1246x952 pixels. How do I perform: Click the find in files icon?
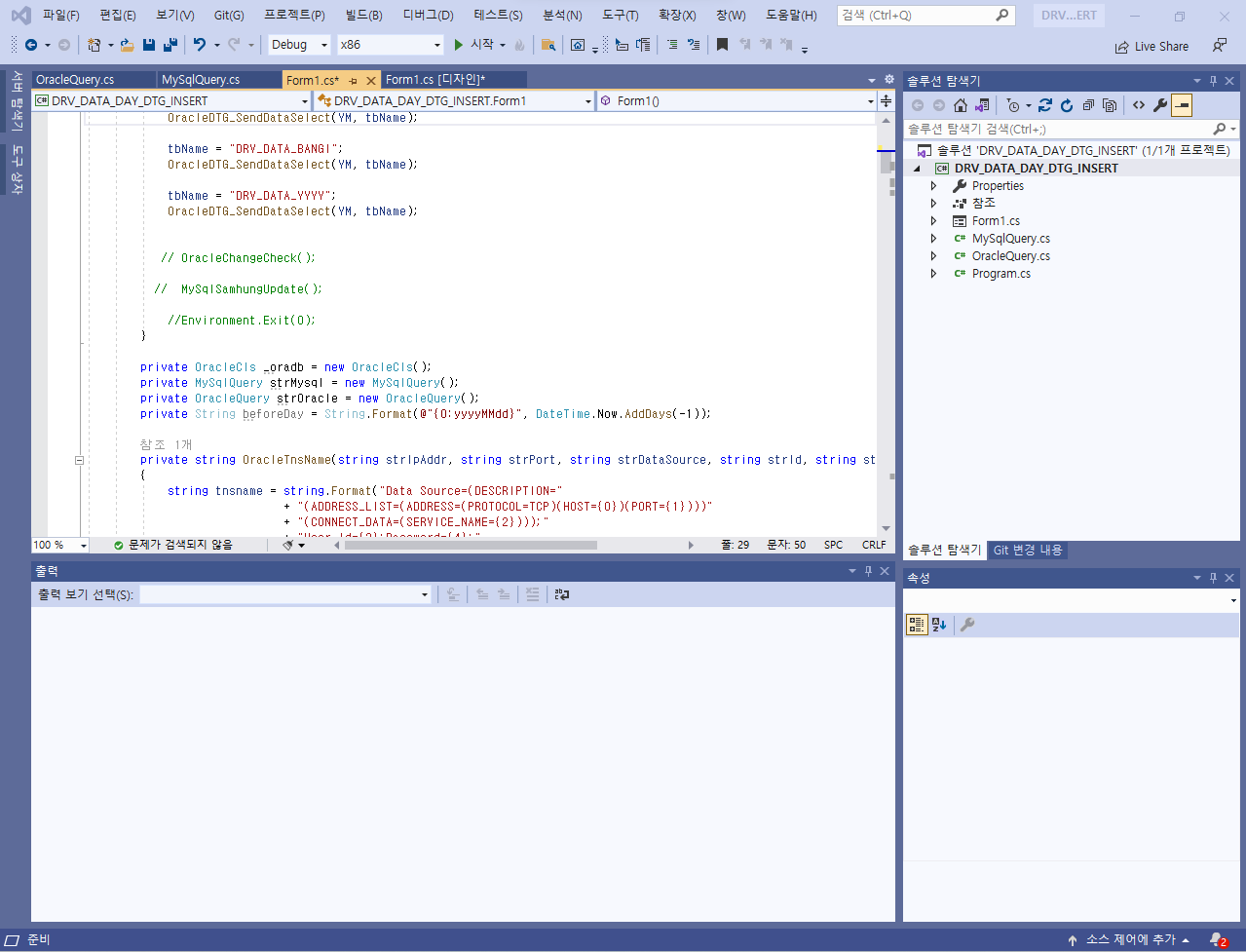pyautogui.click(x=548, y=45)
